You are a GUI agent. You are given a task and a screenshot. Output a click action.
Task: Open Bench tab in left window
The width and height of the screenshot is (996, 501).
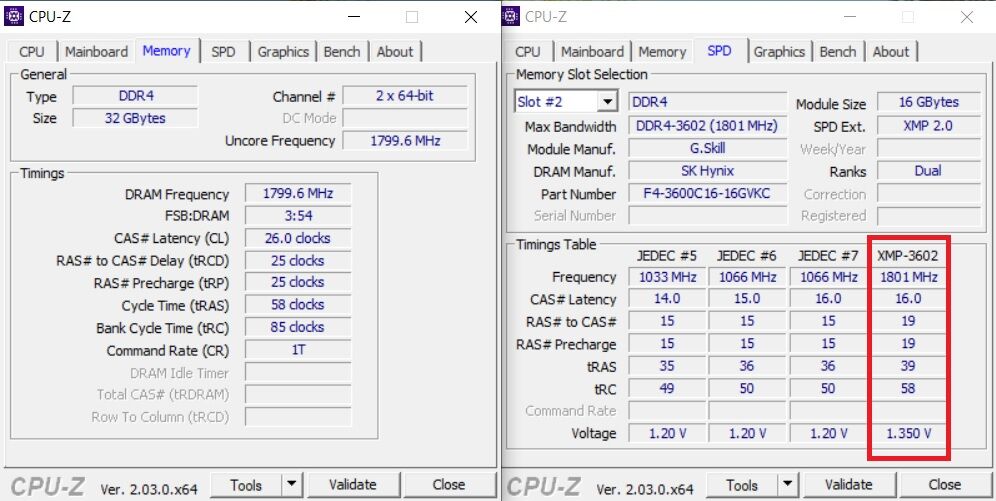[x=342, y=51]
